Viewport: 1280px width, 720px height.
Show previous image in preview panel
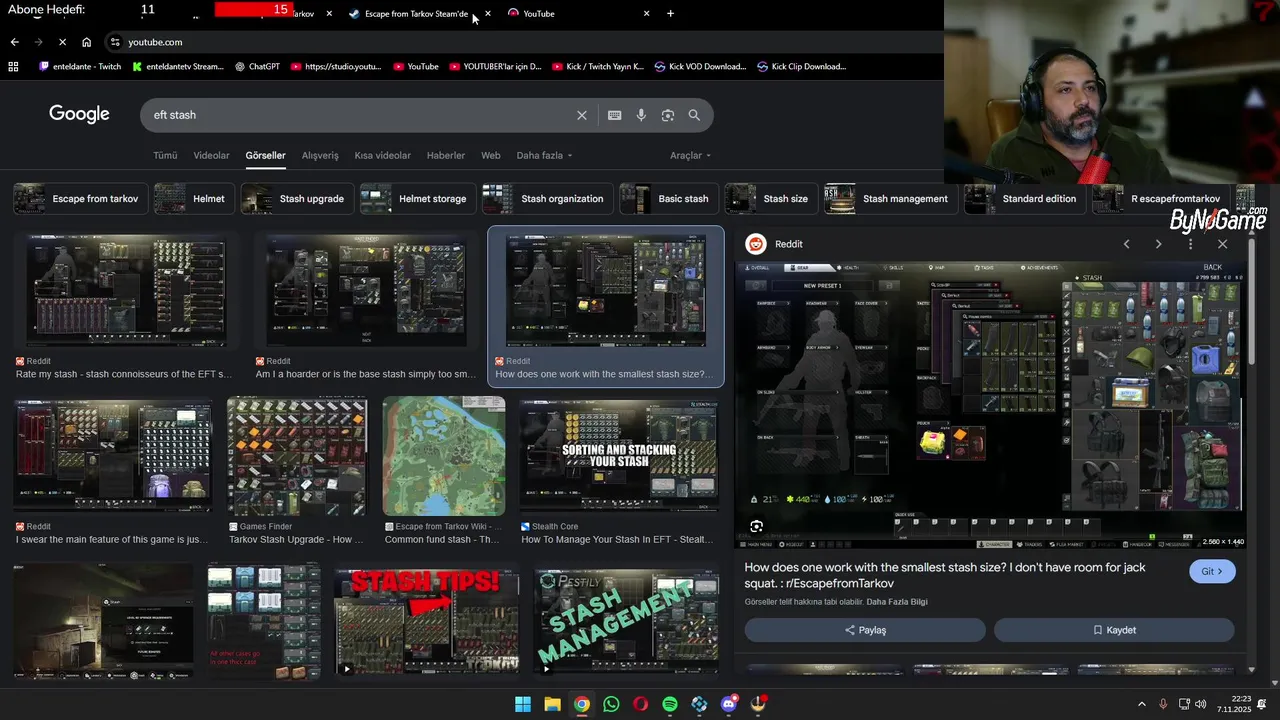pyautogui.click(x=1127, y=244)
